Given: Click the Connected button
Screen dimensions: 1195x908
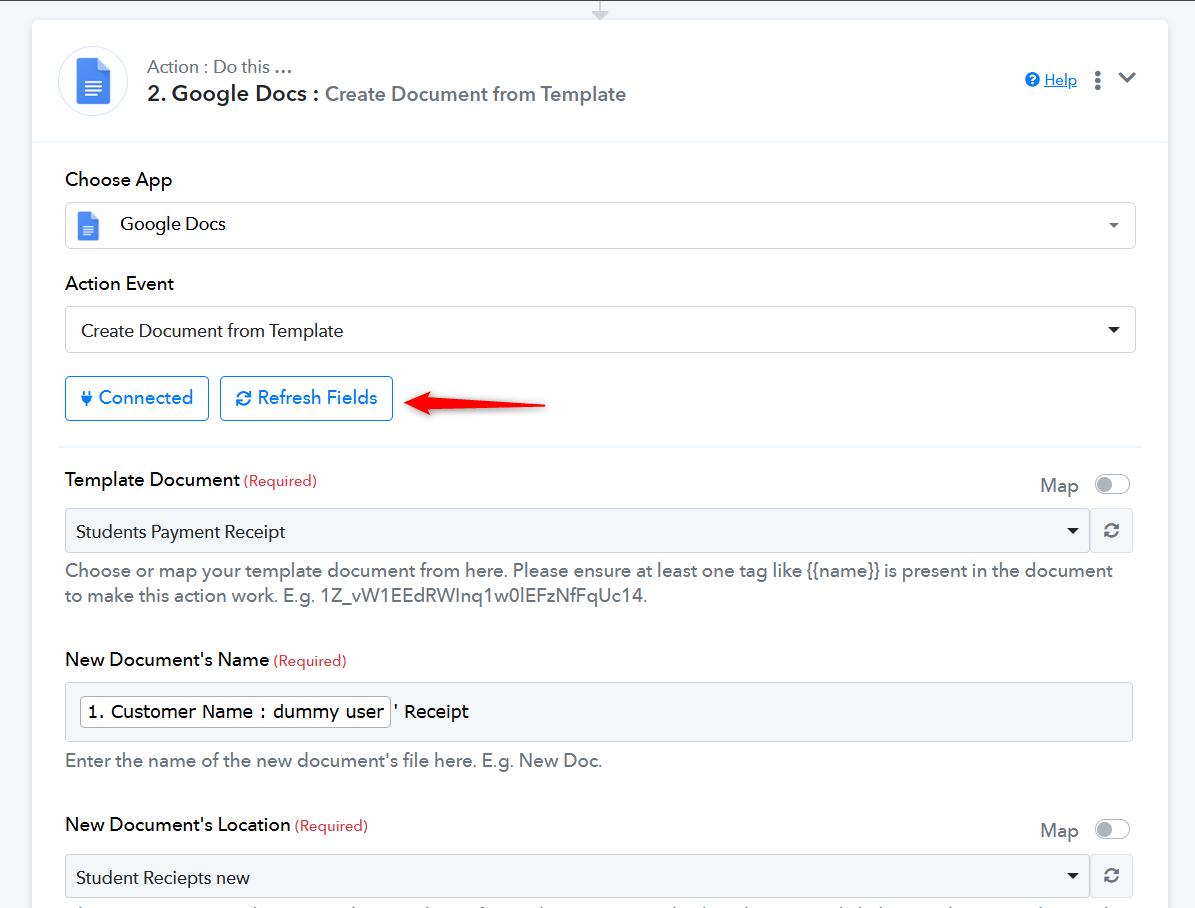Looking at the screenshot, I should click(x=137, y=398).
